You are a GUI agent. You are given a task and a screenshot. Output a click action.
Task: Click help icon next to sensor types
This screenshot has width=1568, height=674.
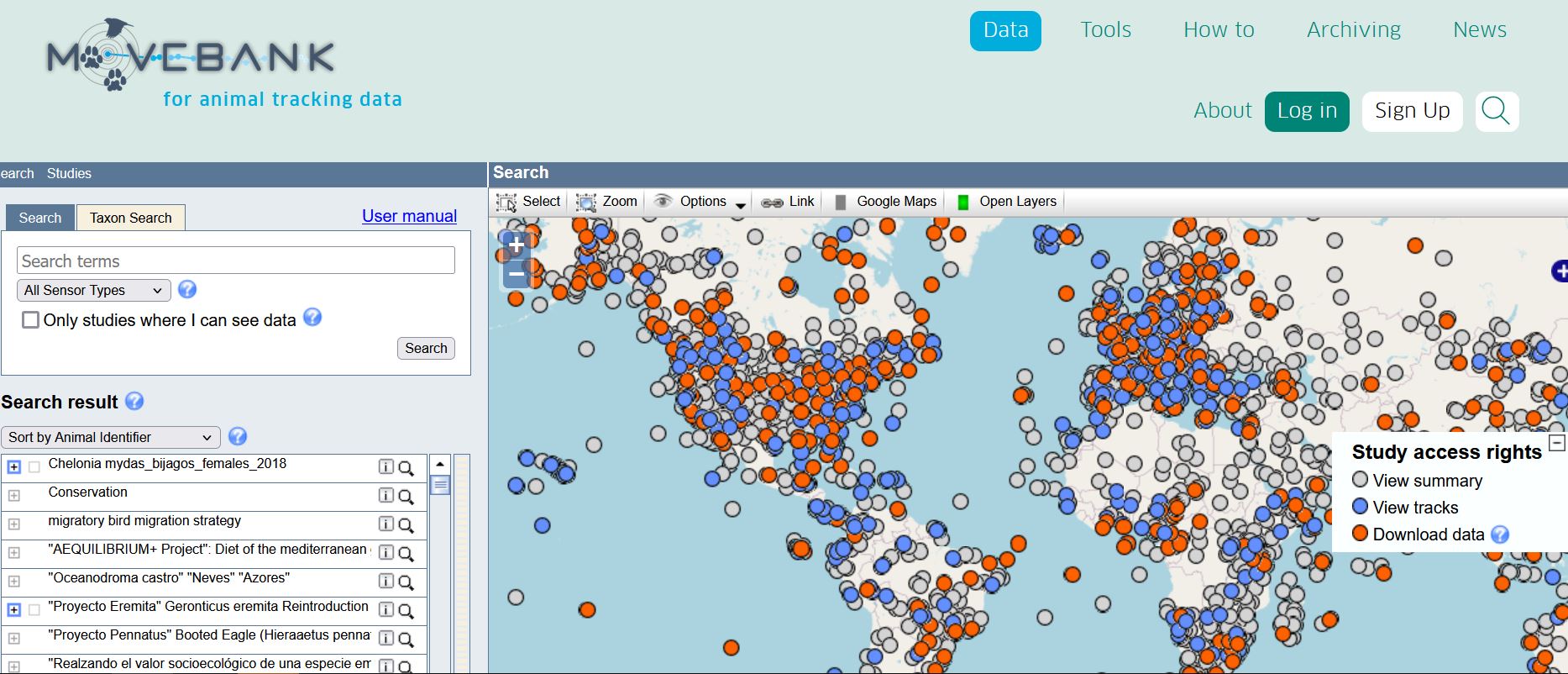click(187, 289)
